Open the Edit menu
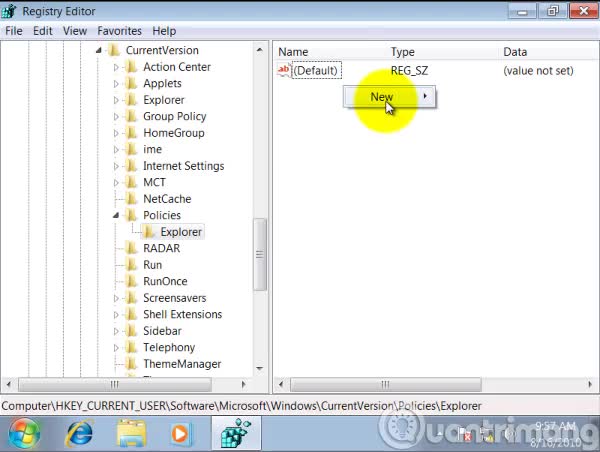Image resolution: width=600 pixels, height=452 pixels. (x=42, y=31)
